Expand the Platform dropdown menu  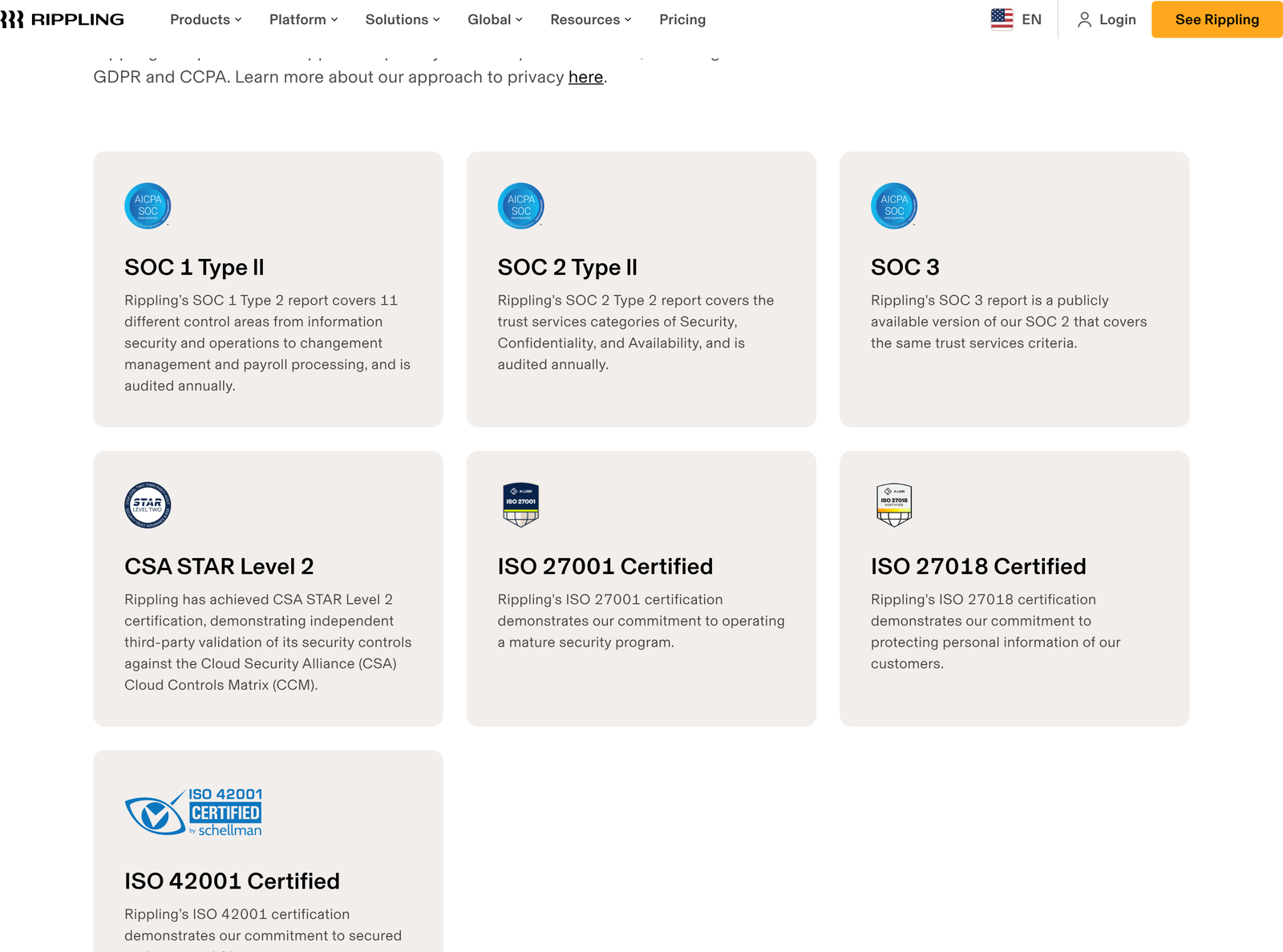(304, 19)
